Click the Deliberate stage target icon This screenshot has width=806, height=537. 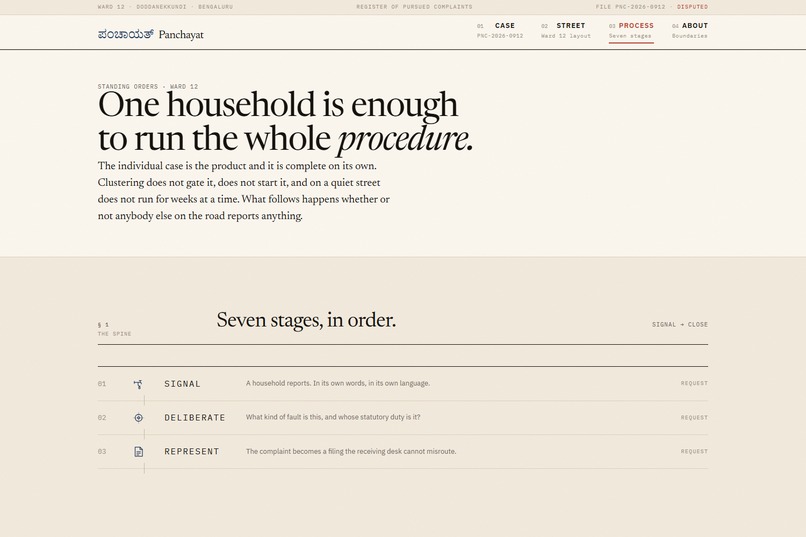[138, 418]
